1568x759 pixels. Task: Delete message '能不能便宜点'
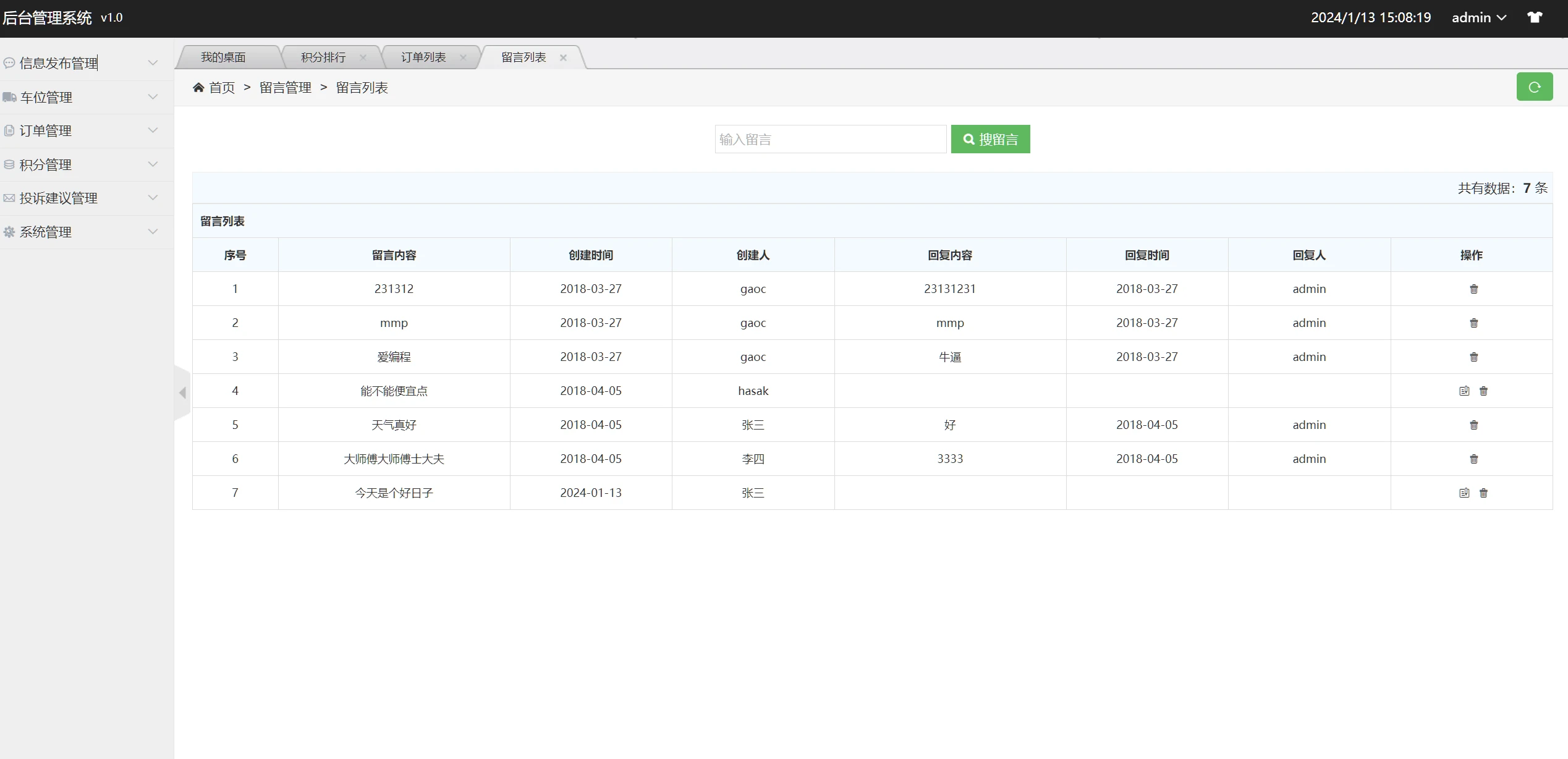tap(1483, 391)
